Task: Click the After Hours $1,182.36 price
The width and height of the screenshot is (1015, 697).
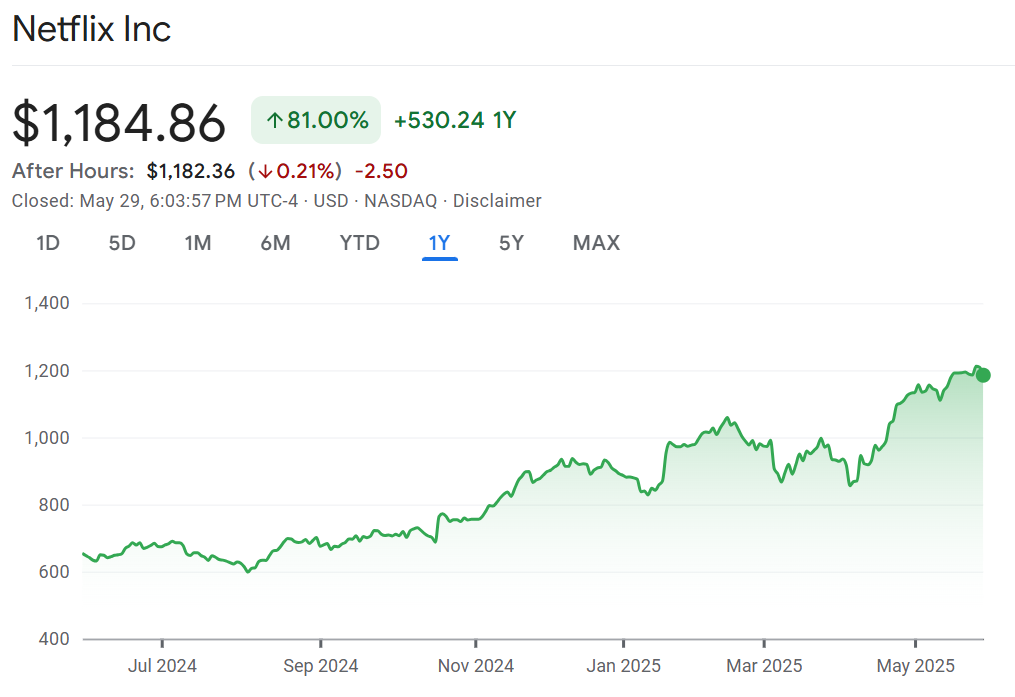Action: coord(191,171)
